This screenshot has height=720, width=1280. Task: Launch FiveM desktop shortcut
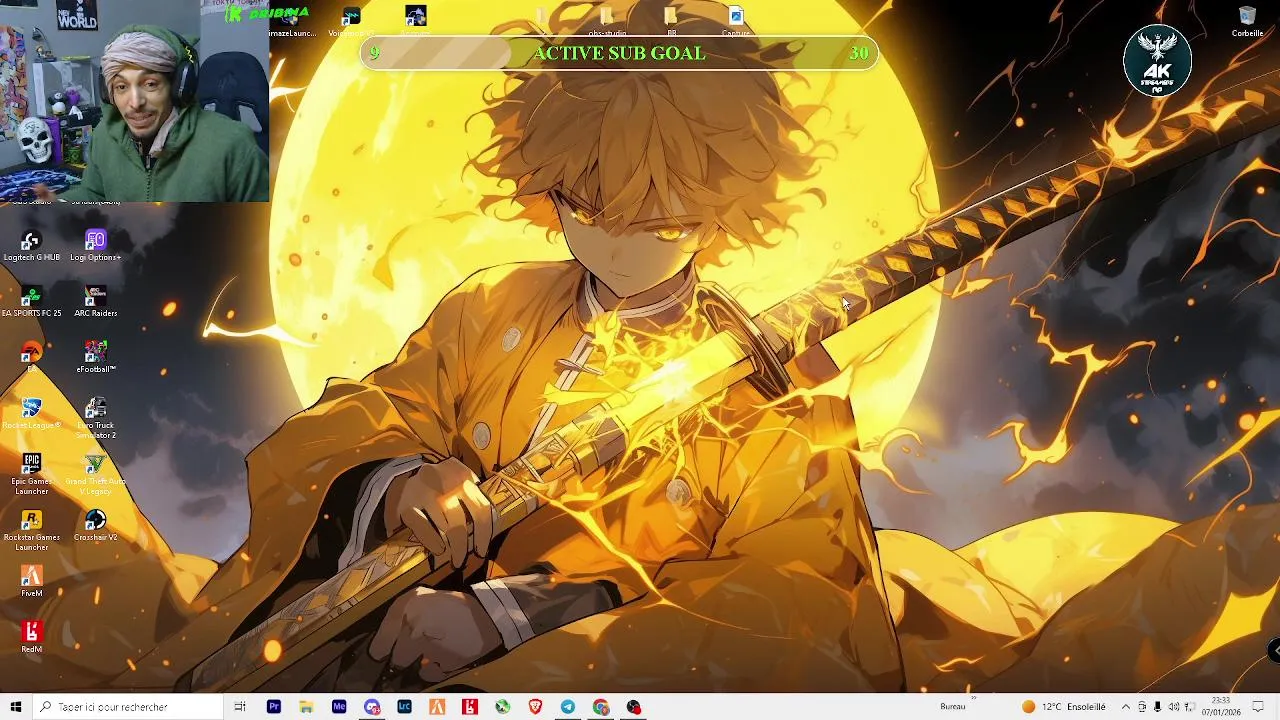[x=31, y=582]
